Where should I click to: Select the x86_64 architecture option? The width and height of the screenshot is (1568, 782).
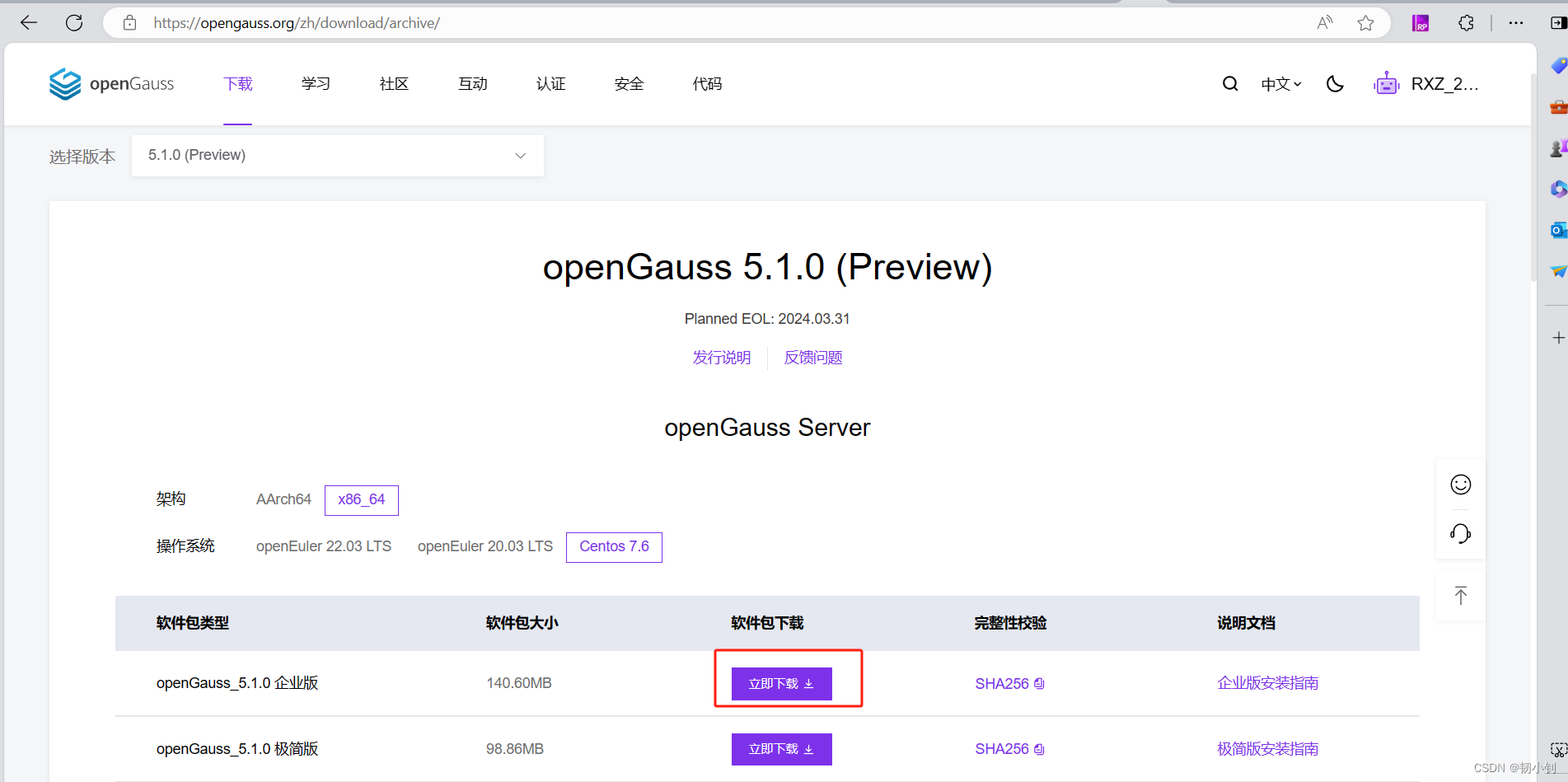click(362, 500)
